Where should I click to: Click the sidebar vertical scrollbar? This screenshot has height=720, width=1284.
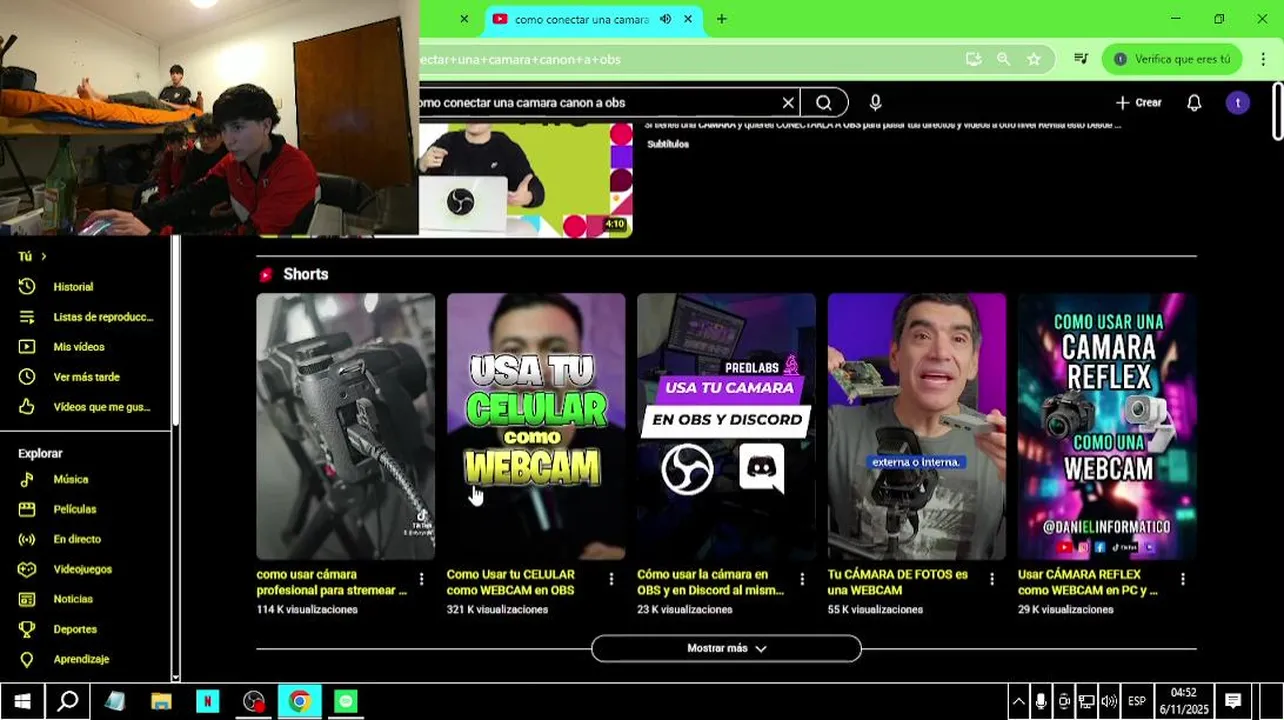point(176,330)
